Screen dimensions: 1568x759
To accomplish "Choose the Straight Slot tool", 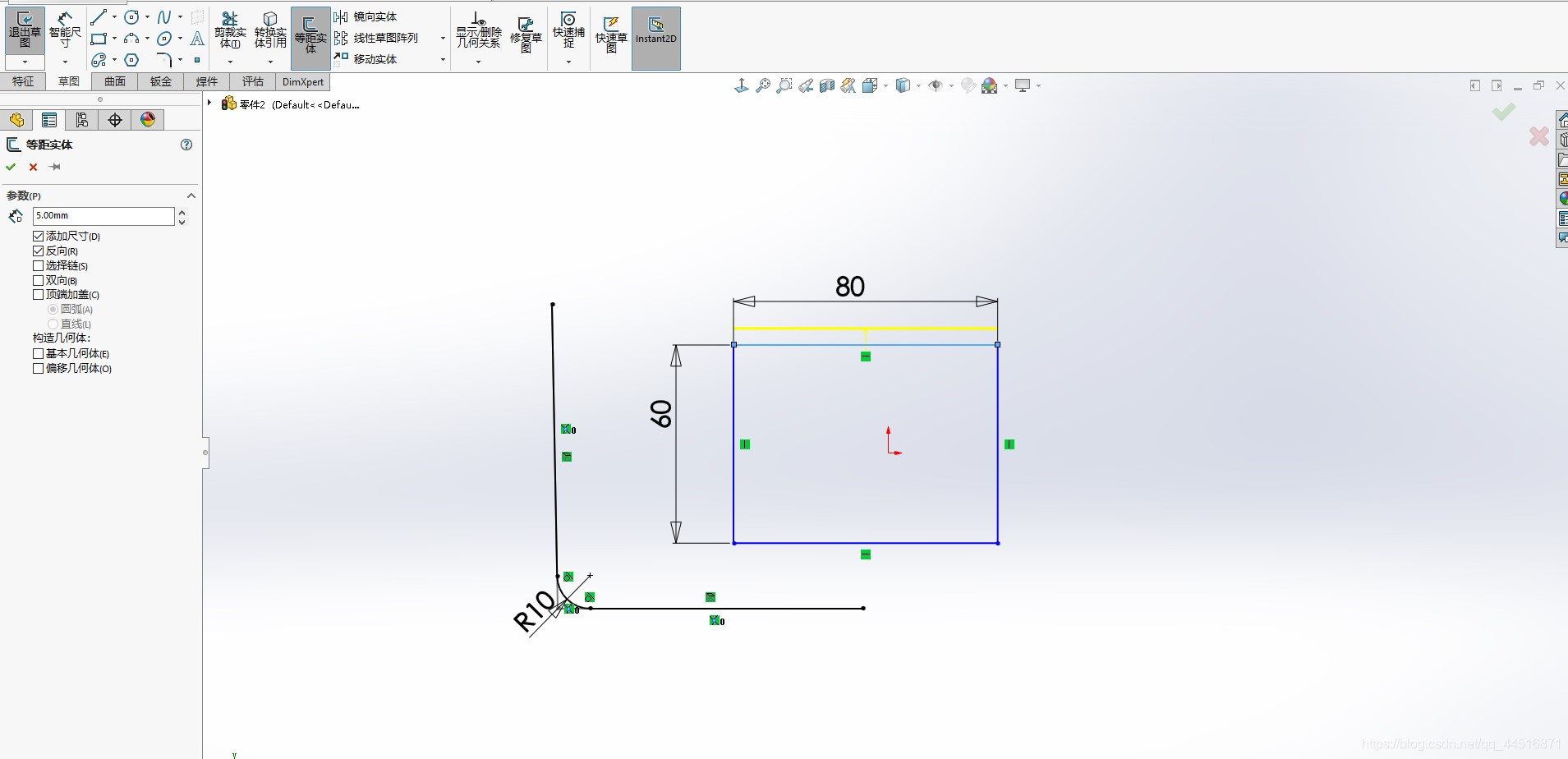I will (99, 60).
